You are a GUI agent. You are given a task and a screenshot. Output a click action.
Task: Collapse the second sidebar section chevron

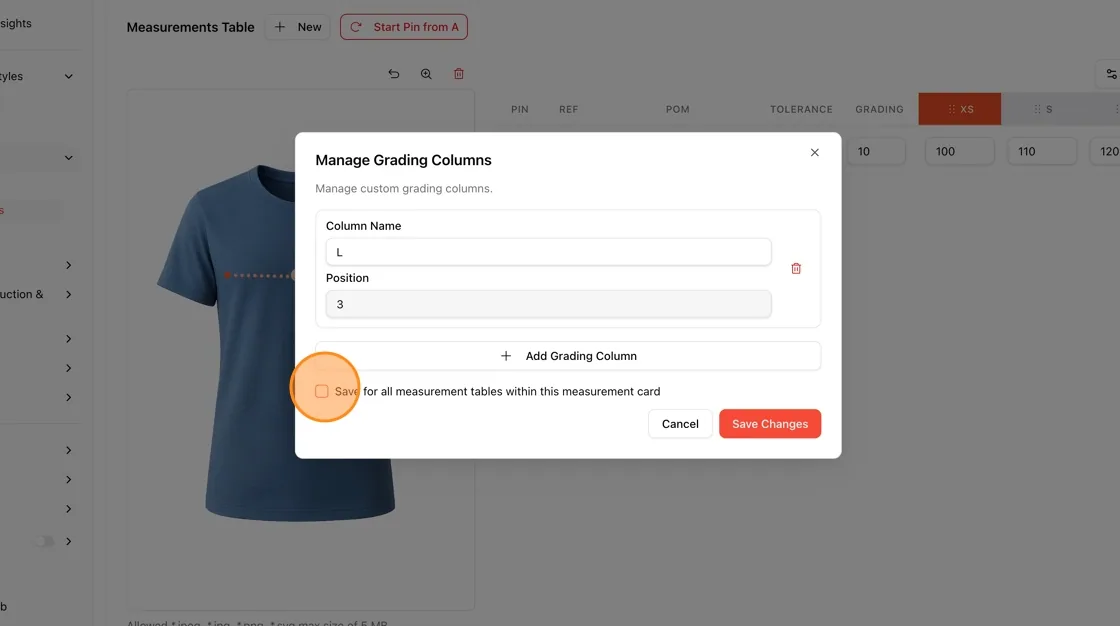(69, 158)
